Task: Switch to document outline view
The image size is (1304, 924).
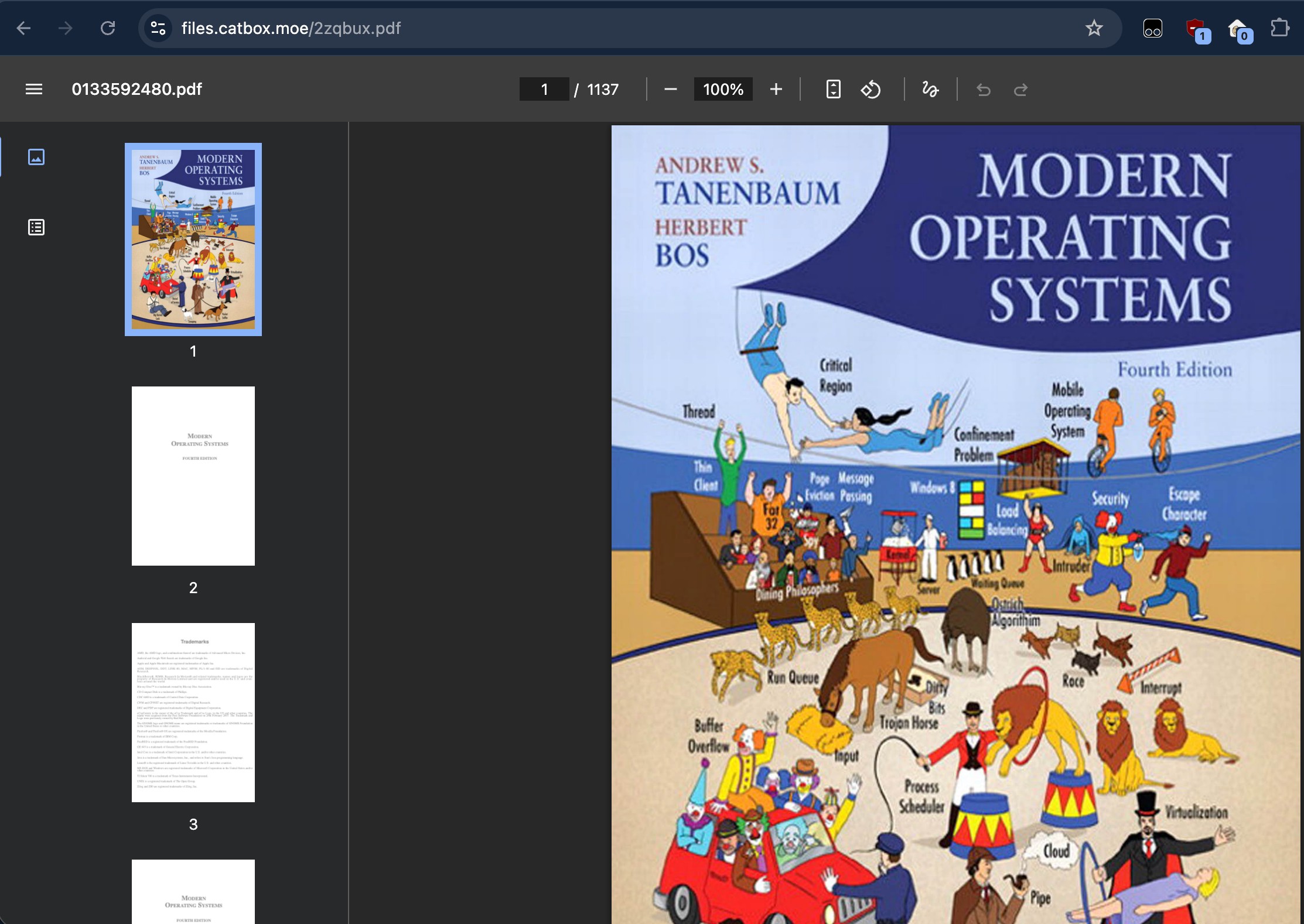Action: point(36,227)
